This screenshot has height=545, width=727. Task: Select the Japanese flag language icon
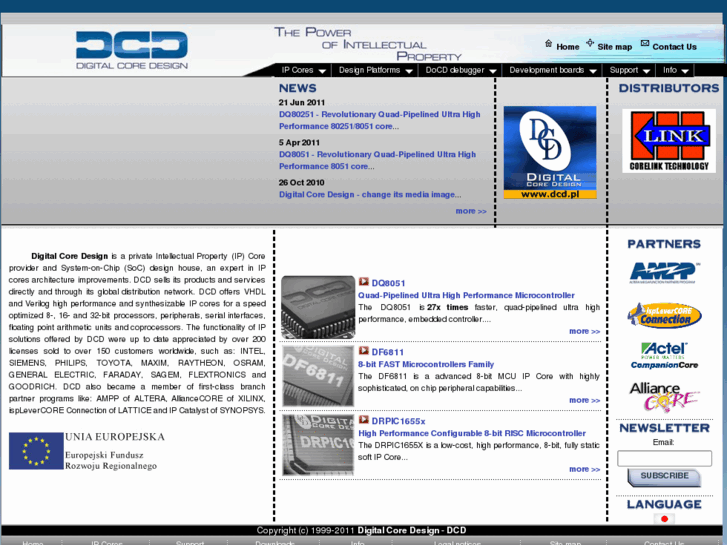tap(664, 519)
